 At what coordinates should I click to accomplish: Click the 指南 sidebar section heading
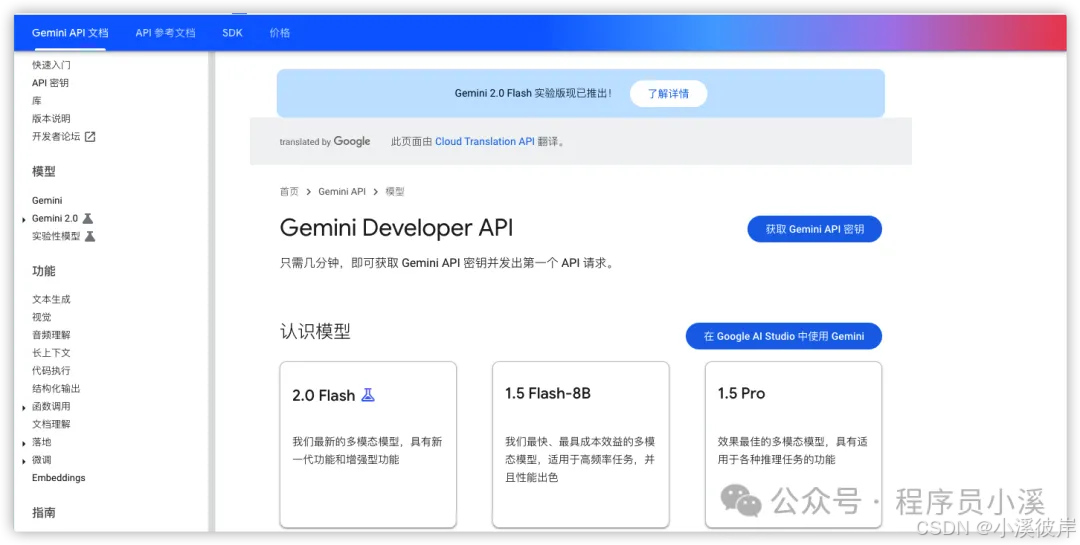point(43,513)
